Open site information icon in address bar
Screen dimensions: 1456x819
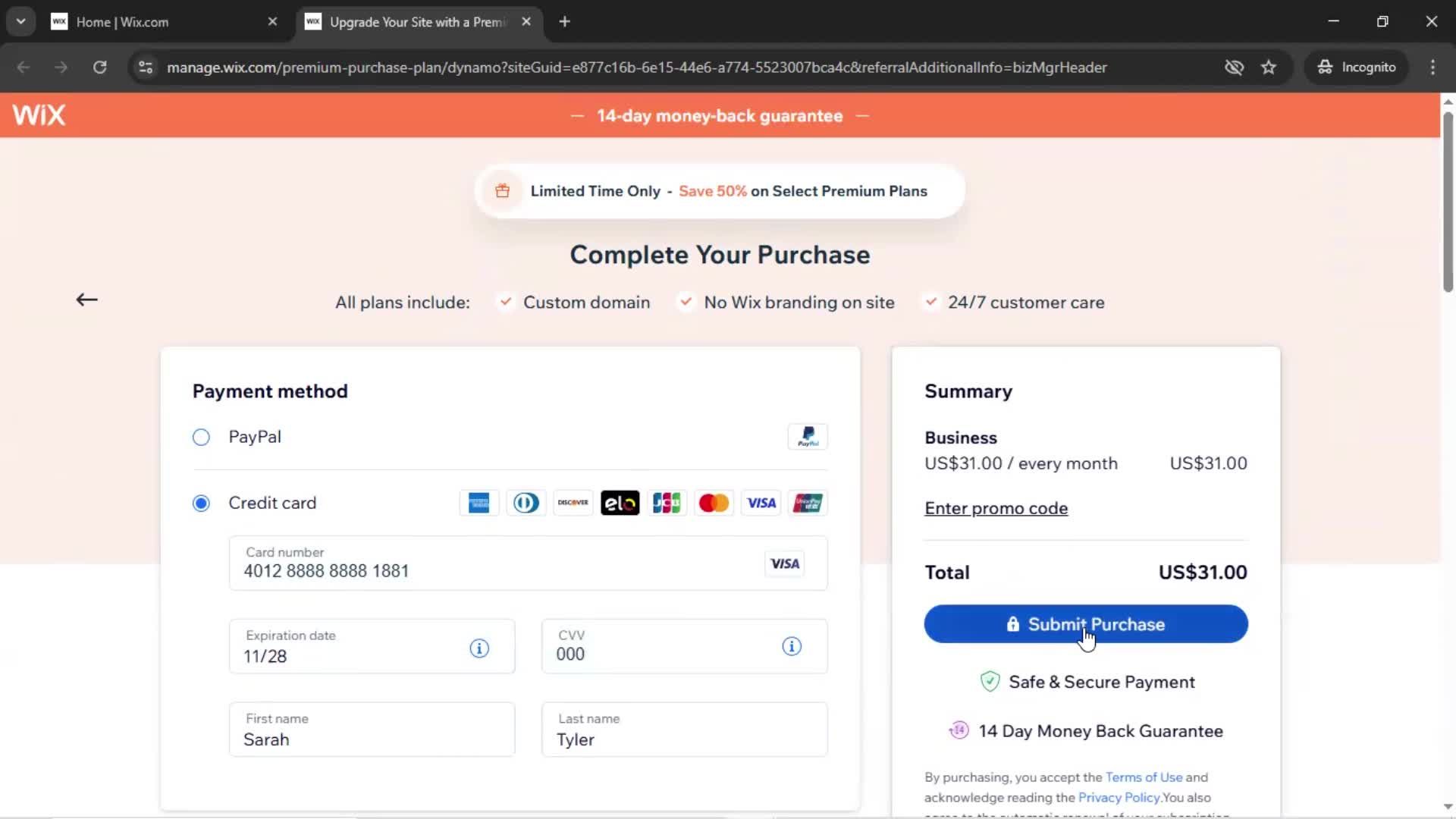coord(146,67)
